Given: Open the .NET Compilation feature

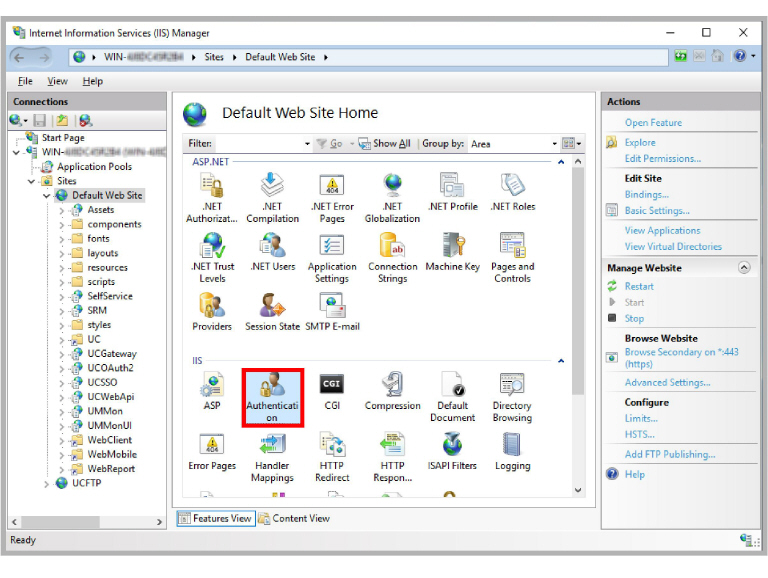Looking at the screenshot, I should pos(272,197).
